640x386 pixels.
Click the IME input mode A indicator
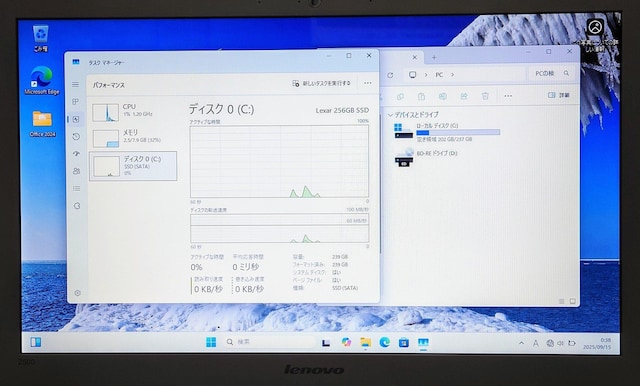point(536,344)
